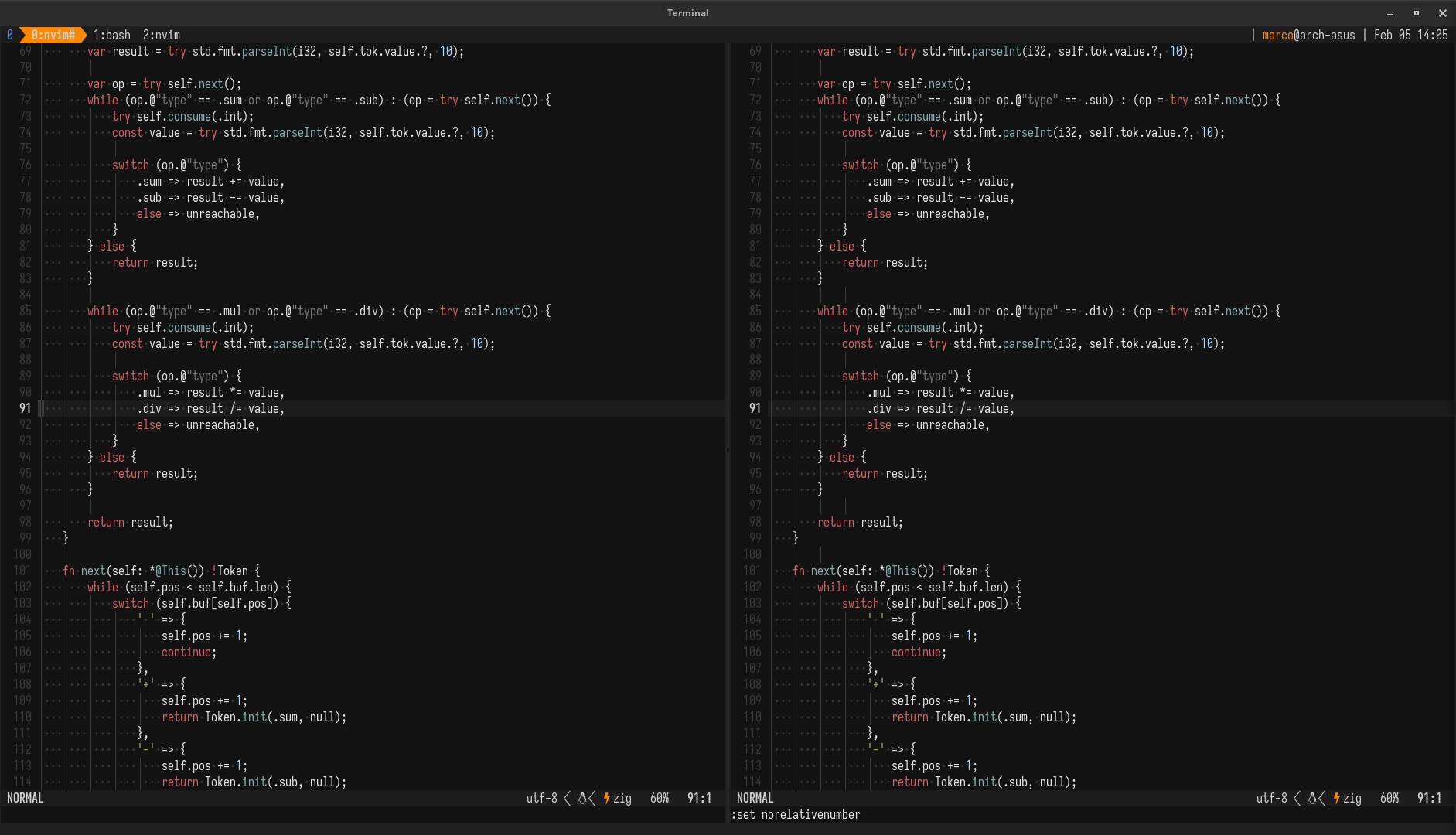This screenshot has width=1456, height=835.
Task: Click the penguin icon in right pane statusline
Action: [x=1311, y=798]
